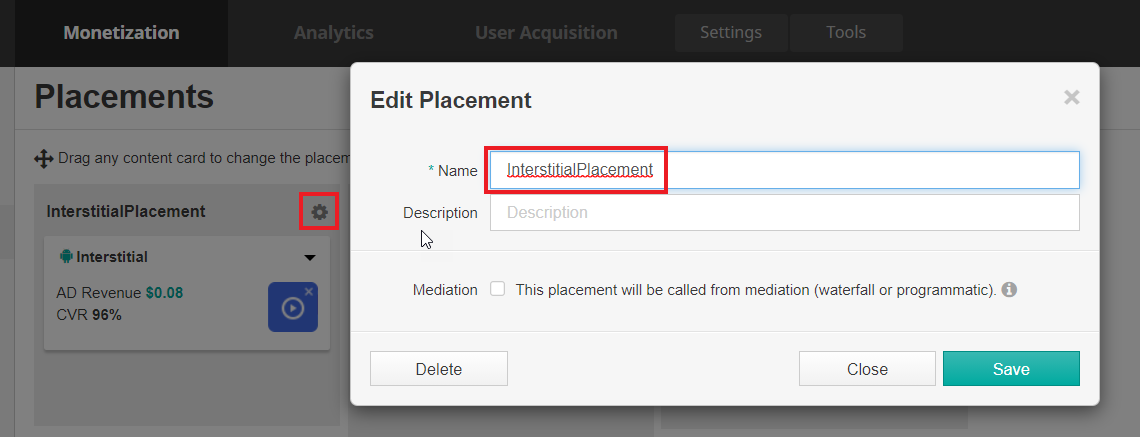Click the Android robot icon beside Interstitial
1140x437 pixels.
[67, 257]
